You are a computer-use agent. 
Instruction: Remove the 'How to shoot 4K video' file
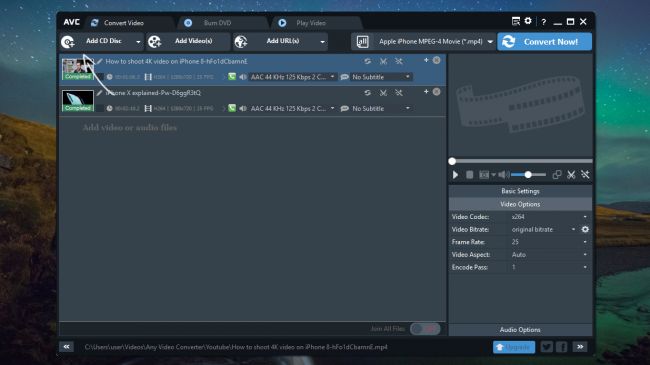tap(437, 61)
